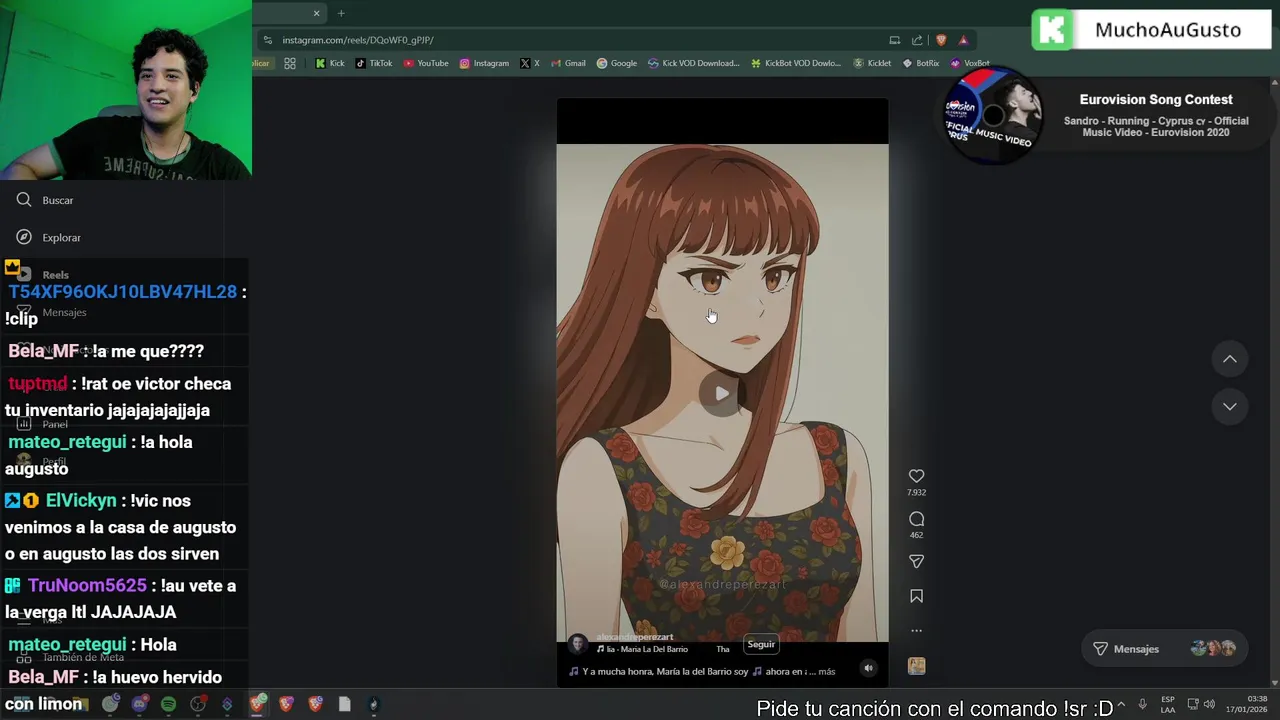The image size is (1280, 720).
Task: Open Explorar in the Instagram sidebar
Action: coord(48,237)
